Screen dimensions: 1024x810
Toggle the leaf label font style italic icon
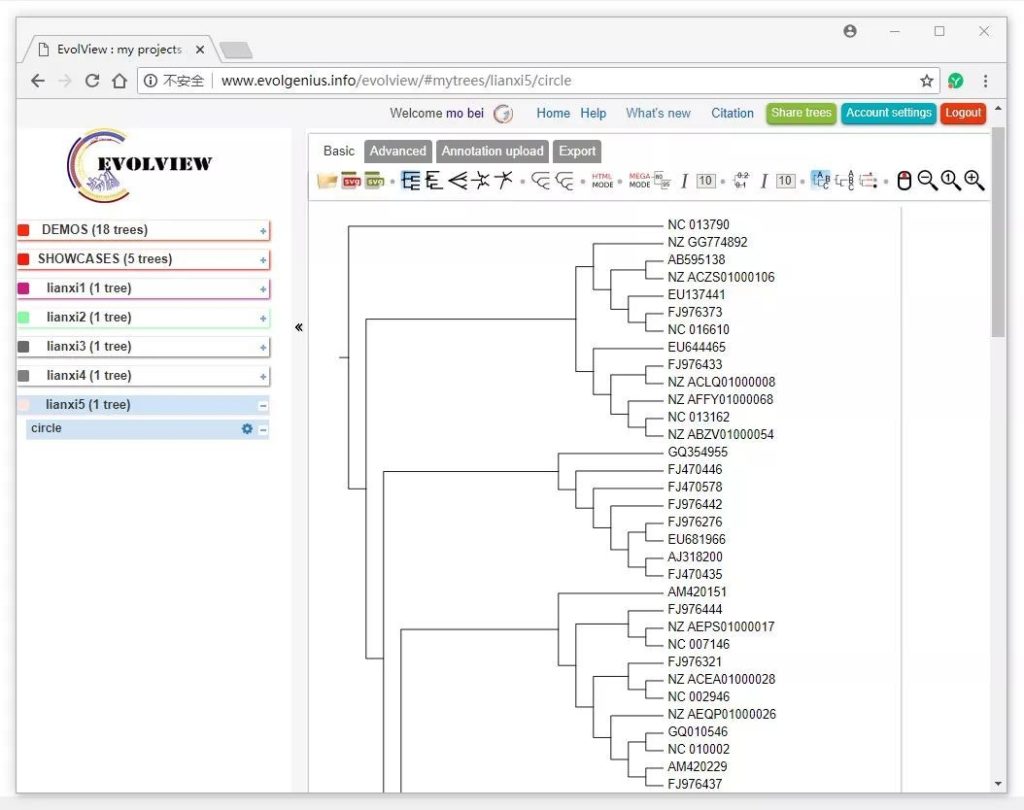764,181
